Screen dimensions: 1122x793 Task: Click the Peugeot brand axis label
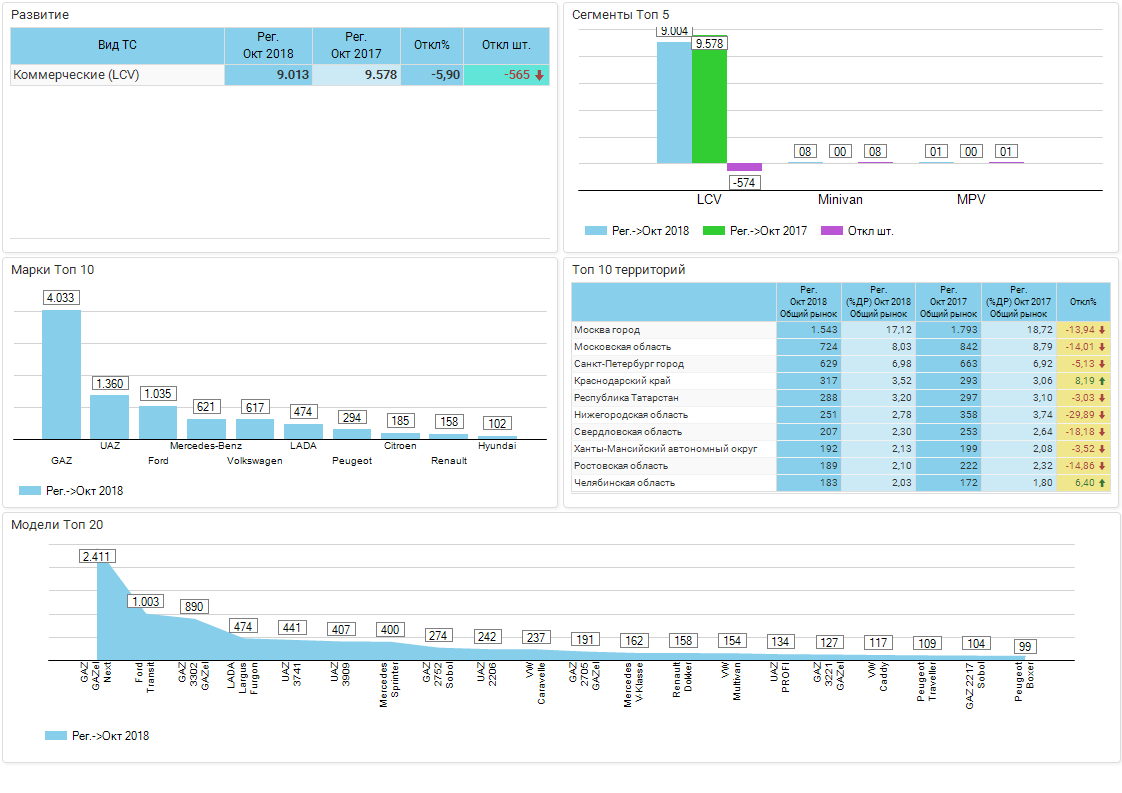click(x=352, y=461)
